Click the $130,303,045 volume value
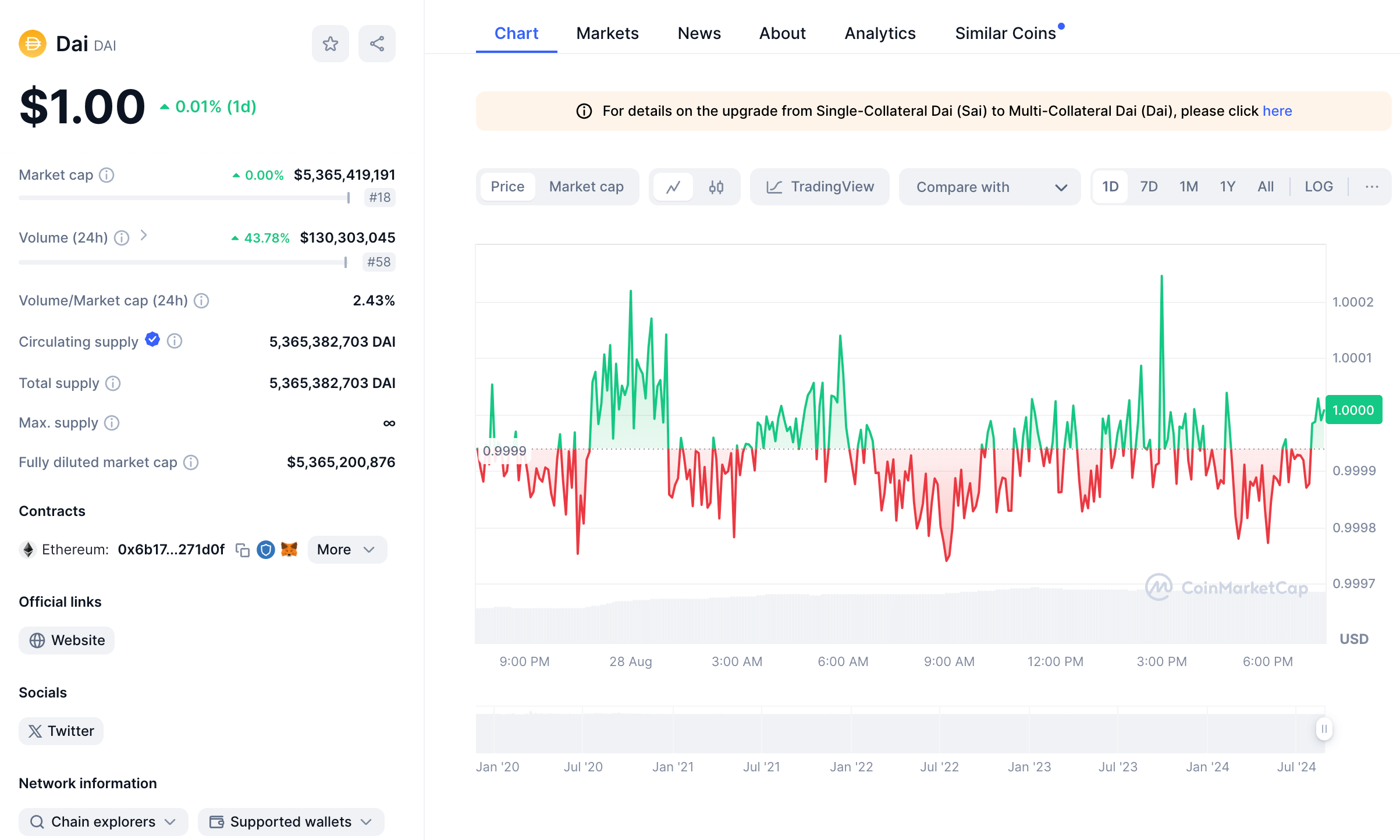The image size is (1400, 840). [347, 238]
